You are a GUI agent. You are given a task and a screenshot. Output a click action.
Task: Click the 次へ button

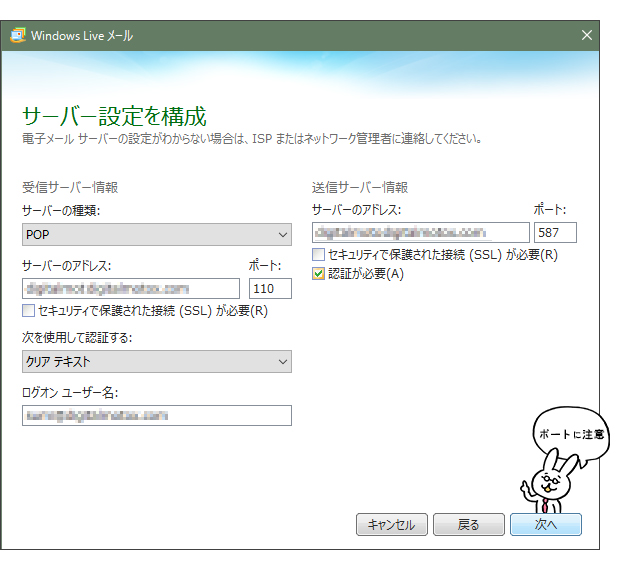[x=546, y=525]
